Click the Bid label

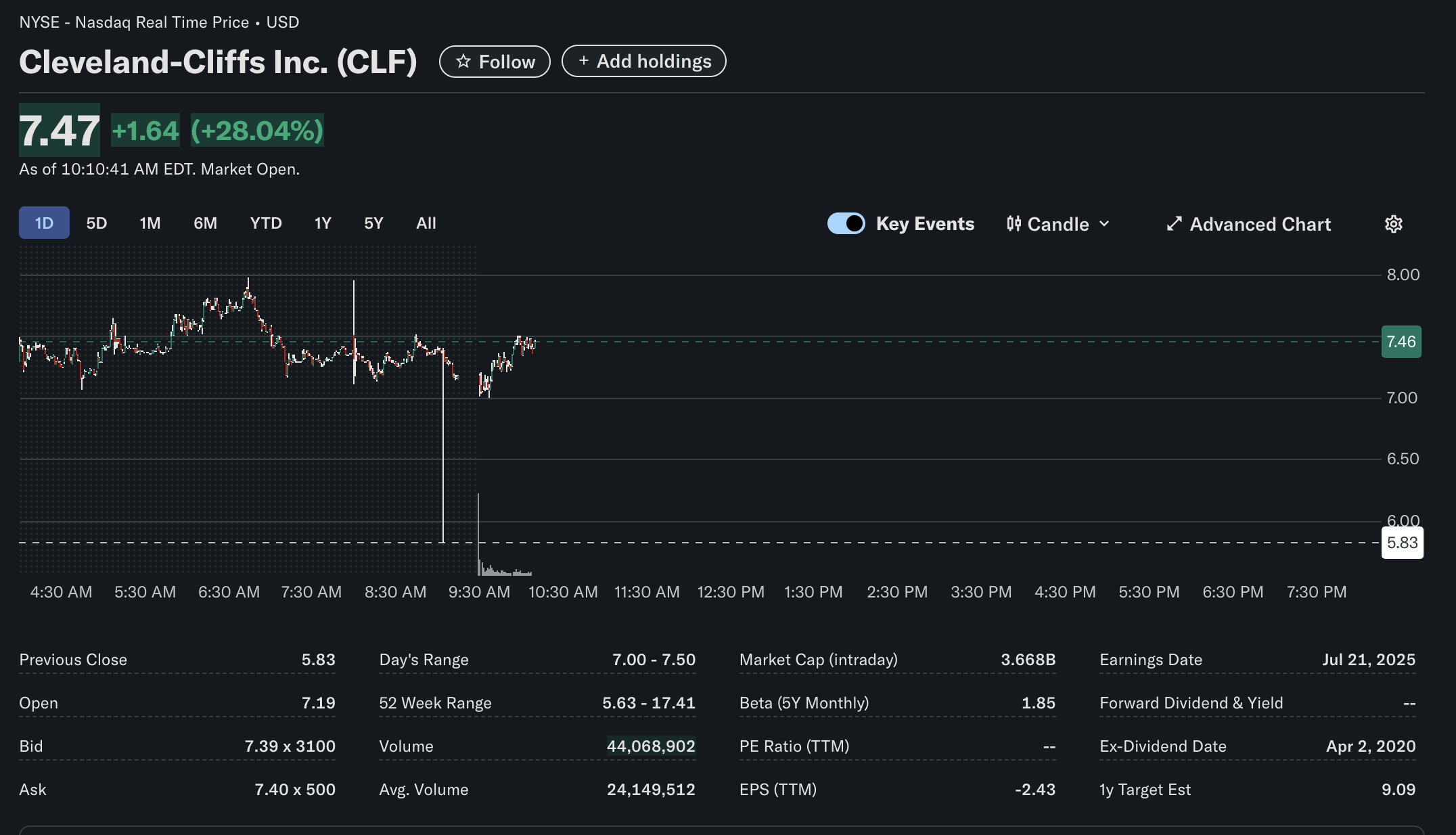tap(31, 746)
